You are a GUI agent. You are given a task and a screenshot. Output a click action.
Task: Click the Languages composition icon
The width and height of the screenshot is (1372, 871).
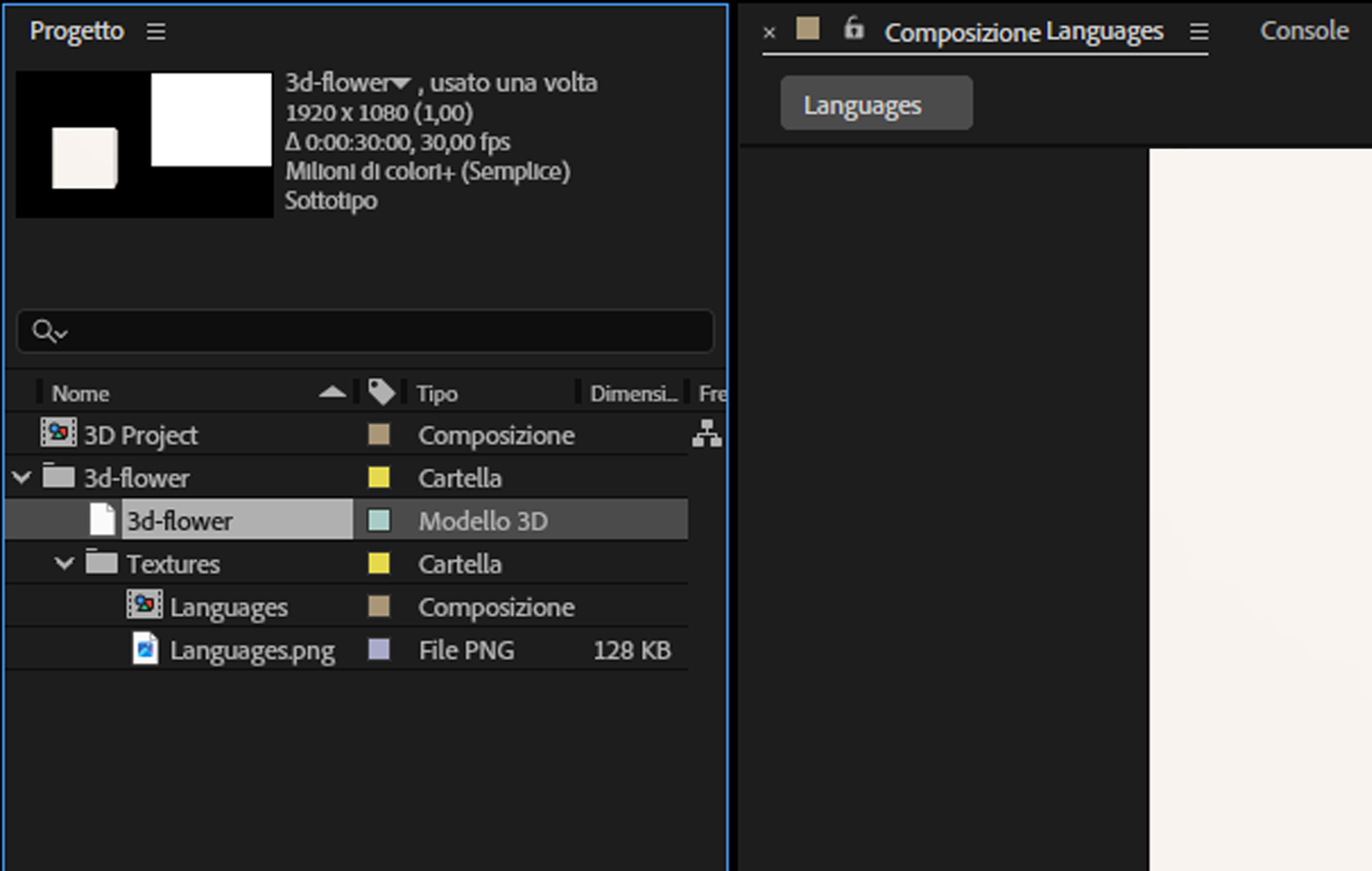(144, 605)
